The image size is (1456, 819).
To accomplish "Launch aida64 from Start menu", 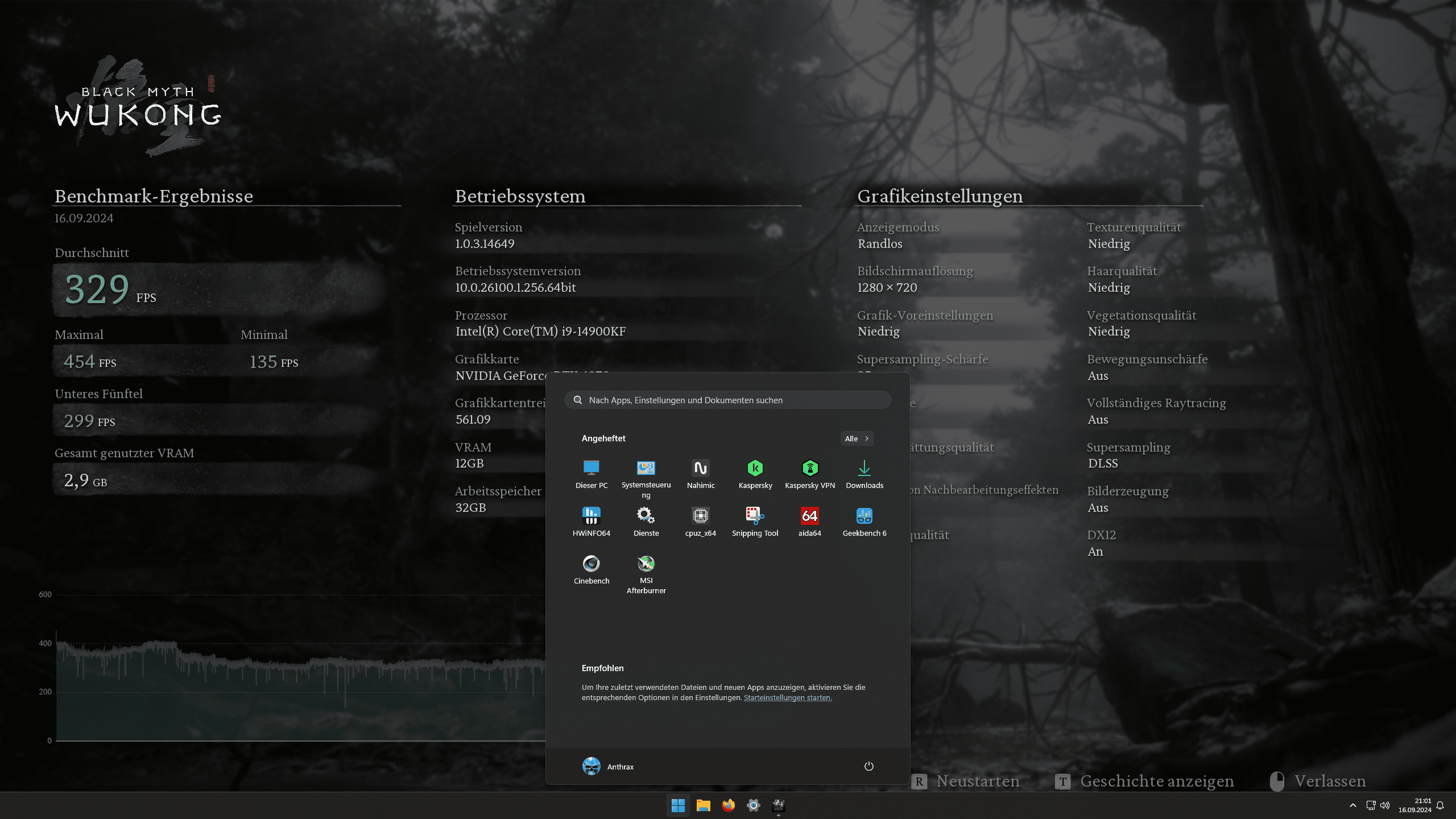I will click(x=809, y=522).
